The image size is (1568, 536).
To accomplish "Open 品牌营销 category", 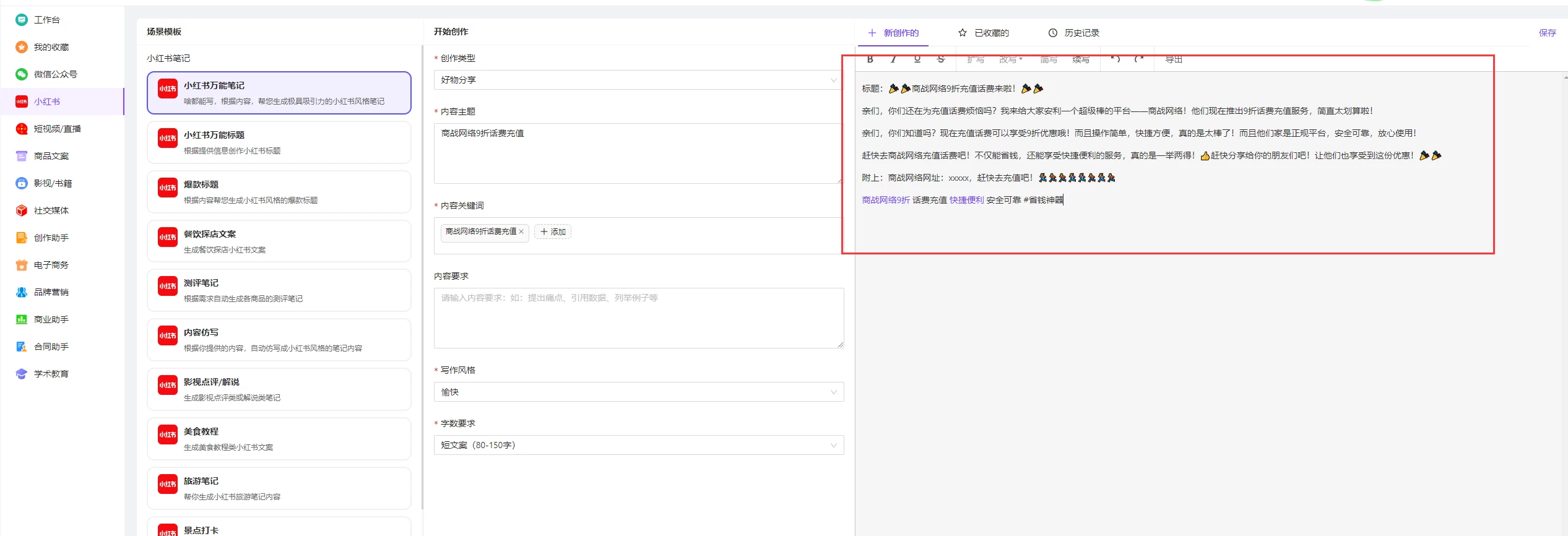I will (x=51, y=292).
